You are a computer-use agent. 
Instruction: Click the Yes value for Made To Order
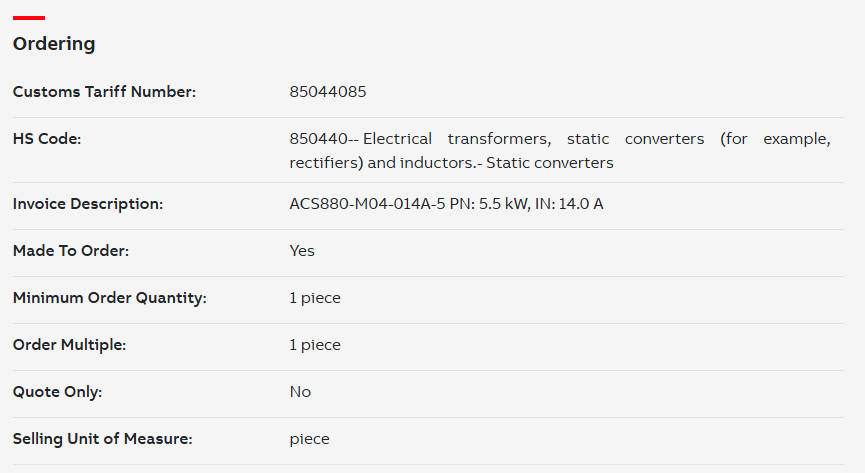pos(302,251)
